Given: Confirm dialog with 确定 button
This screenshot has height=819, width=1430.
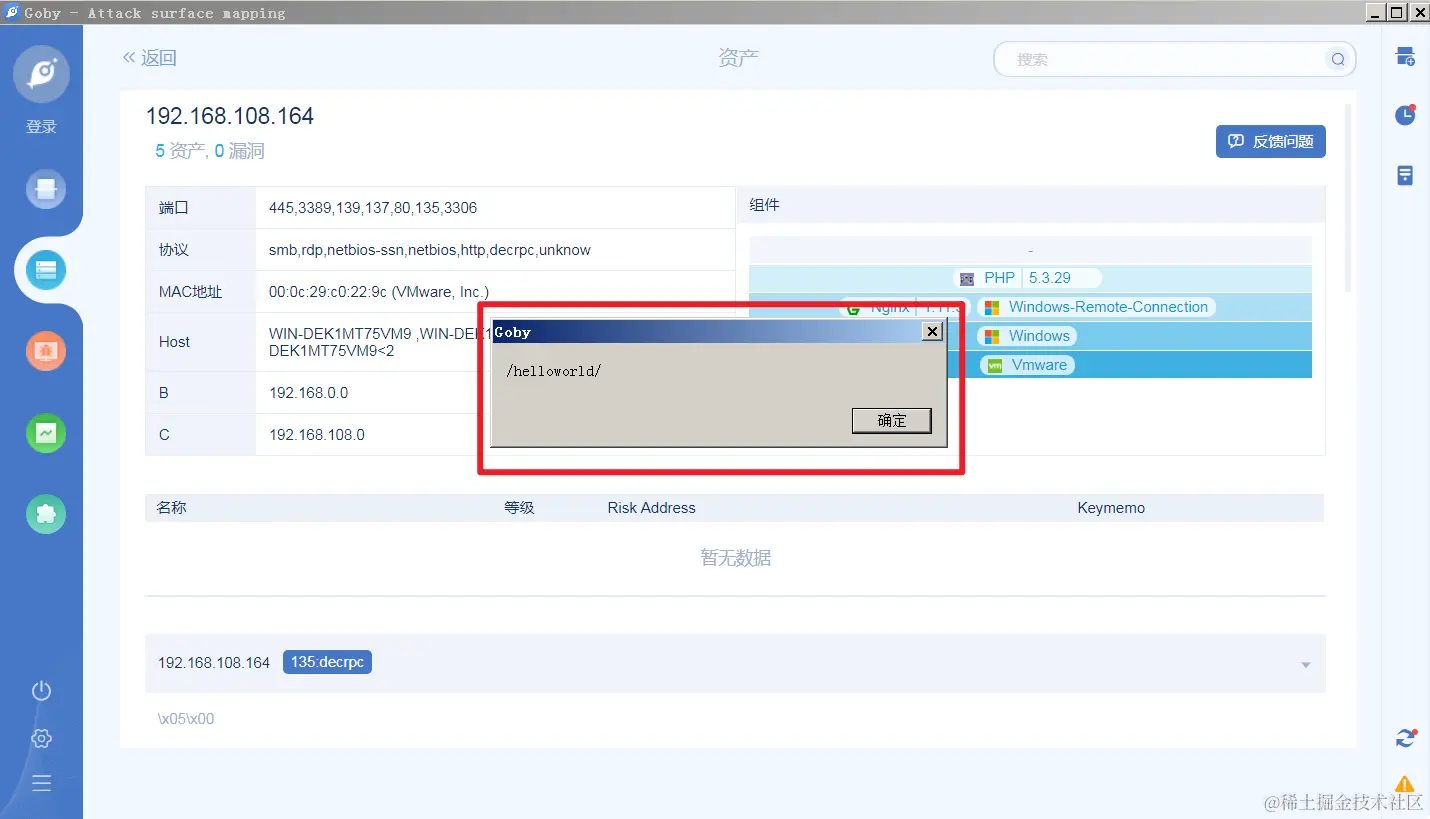Looking at the screenshot, I should click(892, 421).
